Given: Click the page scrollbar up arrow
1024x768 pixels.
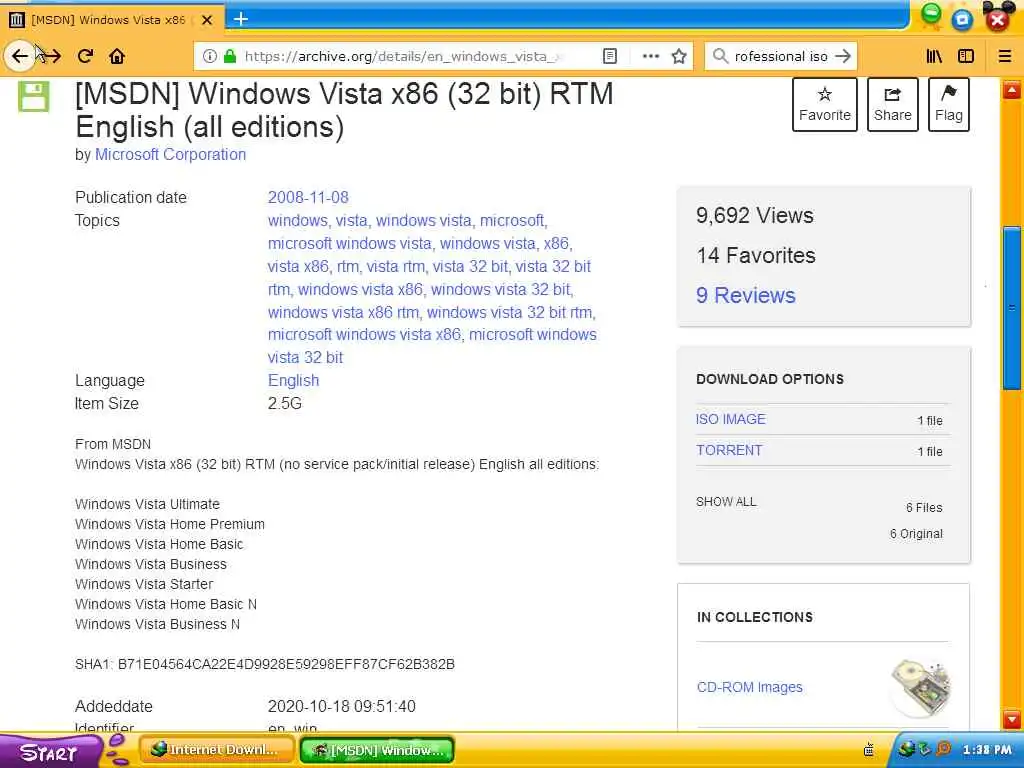Looking at the screenshot, I should tap(1012, 89).
